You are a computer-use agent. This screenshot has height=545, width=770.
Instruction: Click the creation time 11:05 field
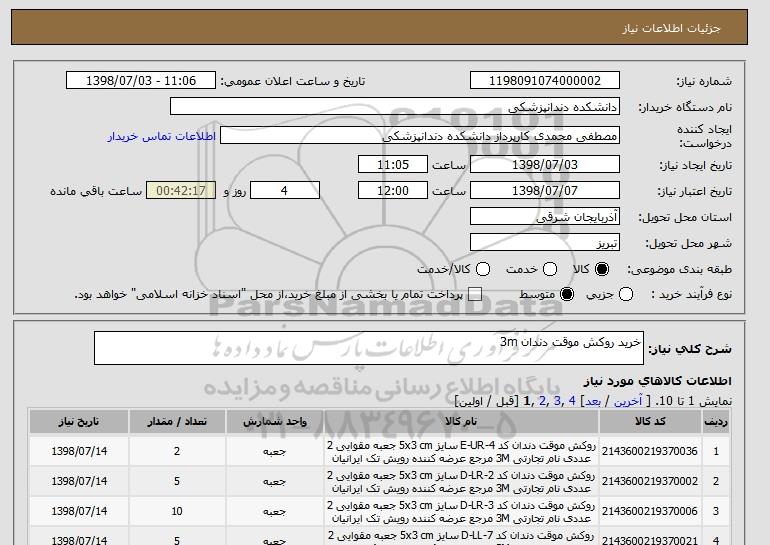(393, 164)
